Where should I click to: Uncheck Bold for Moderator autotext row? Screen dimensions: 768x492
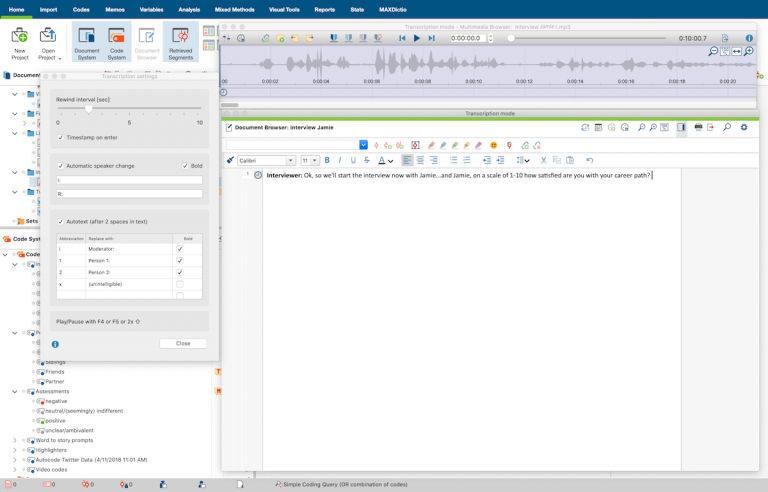(180, 249)
